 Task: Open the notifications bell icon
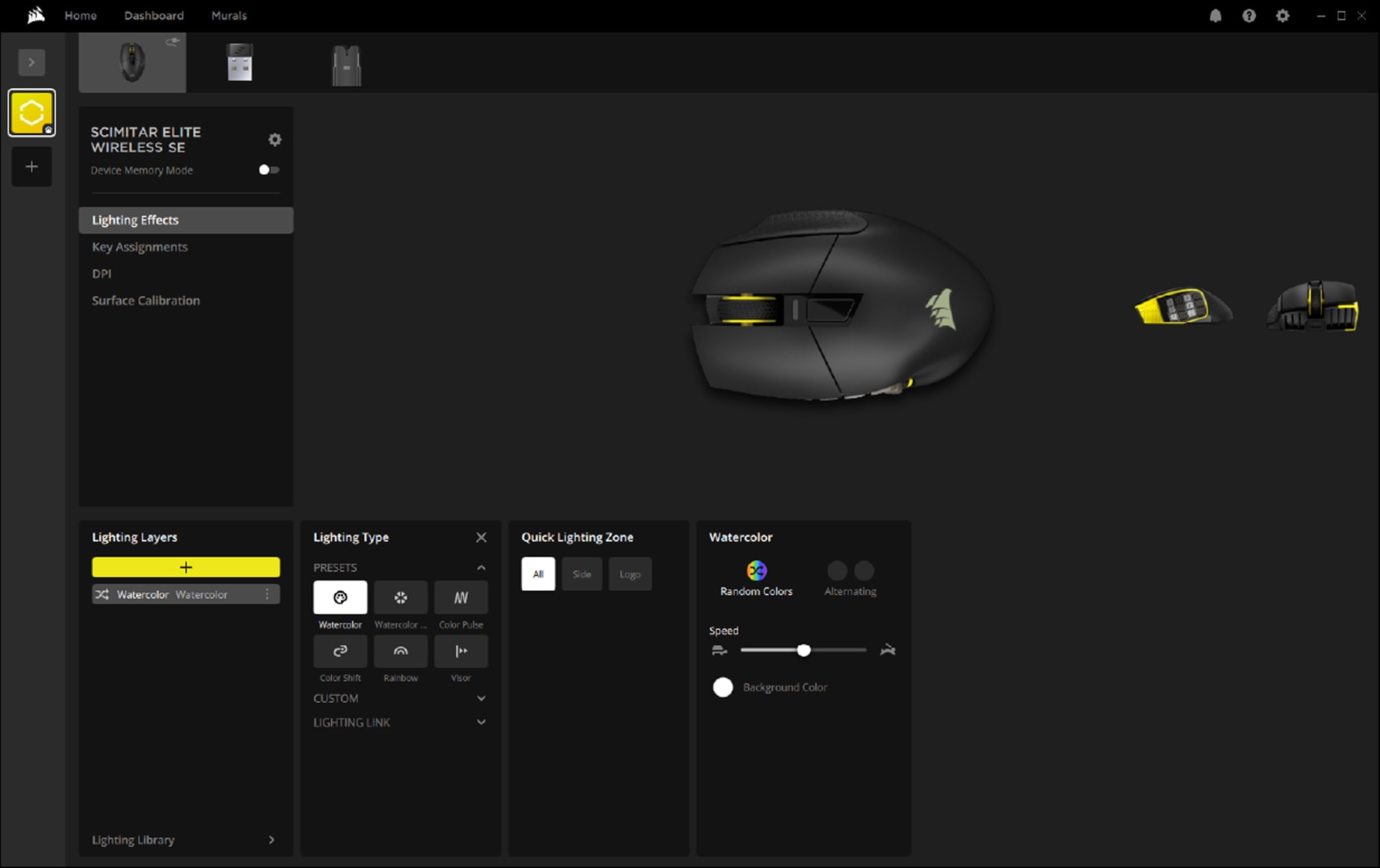pyautogui.click(x=1216, y=16)
